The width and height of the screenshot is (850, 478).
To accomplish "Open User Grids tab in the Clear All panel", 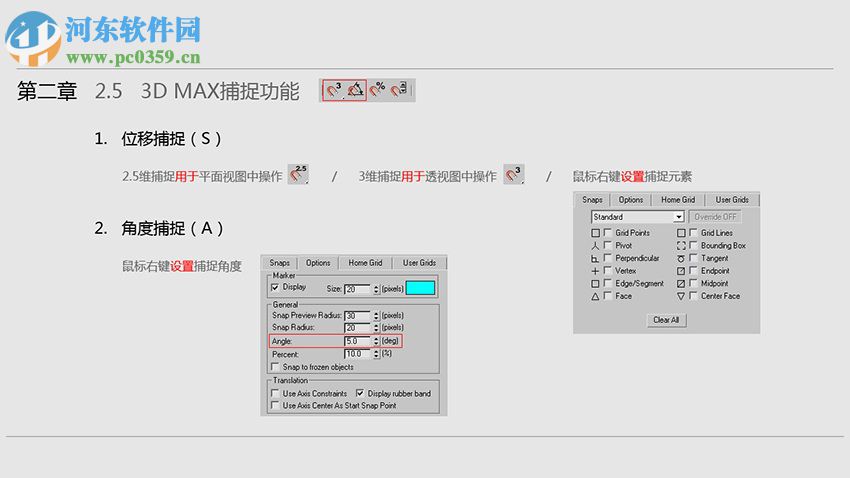I will point(732,199).
